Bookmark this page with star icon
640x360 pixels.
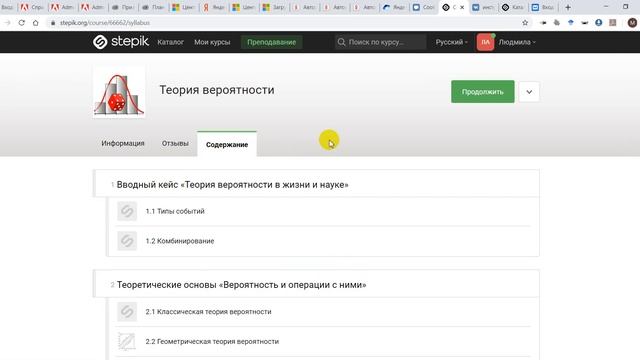(525, 23)
